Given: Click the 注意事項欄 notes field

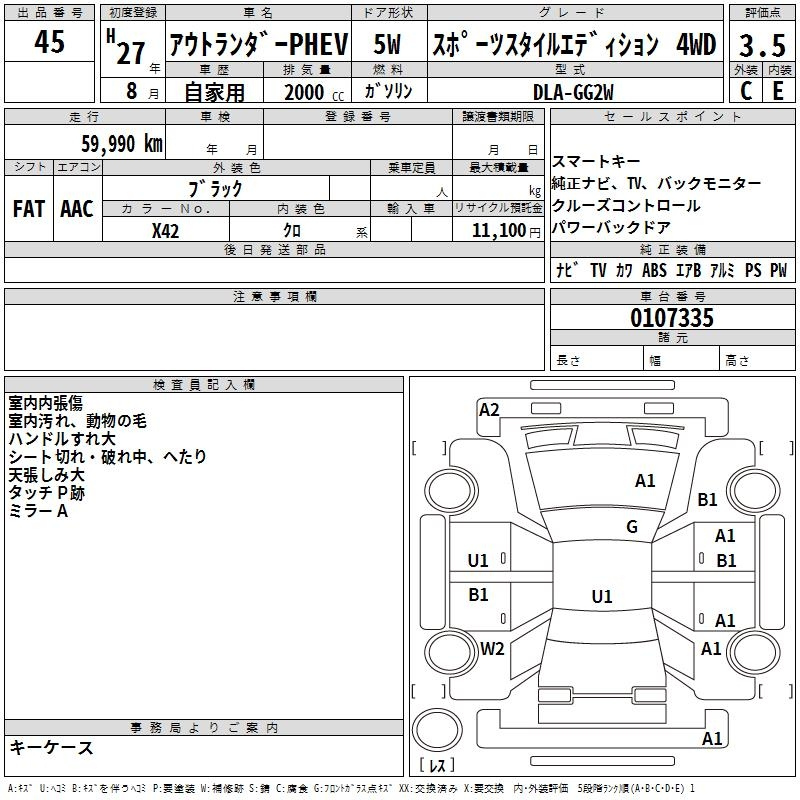Looking at the screenshot, I should (274, 337).
